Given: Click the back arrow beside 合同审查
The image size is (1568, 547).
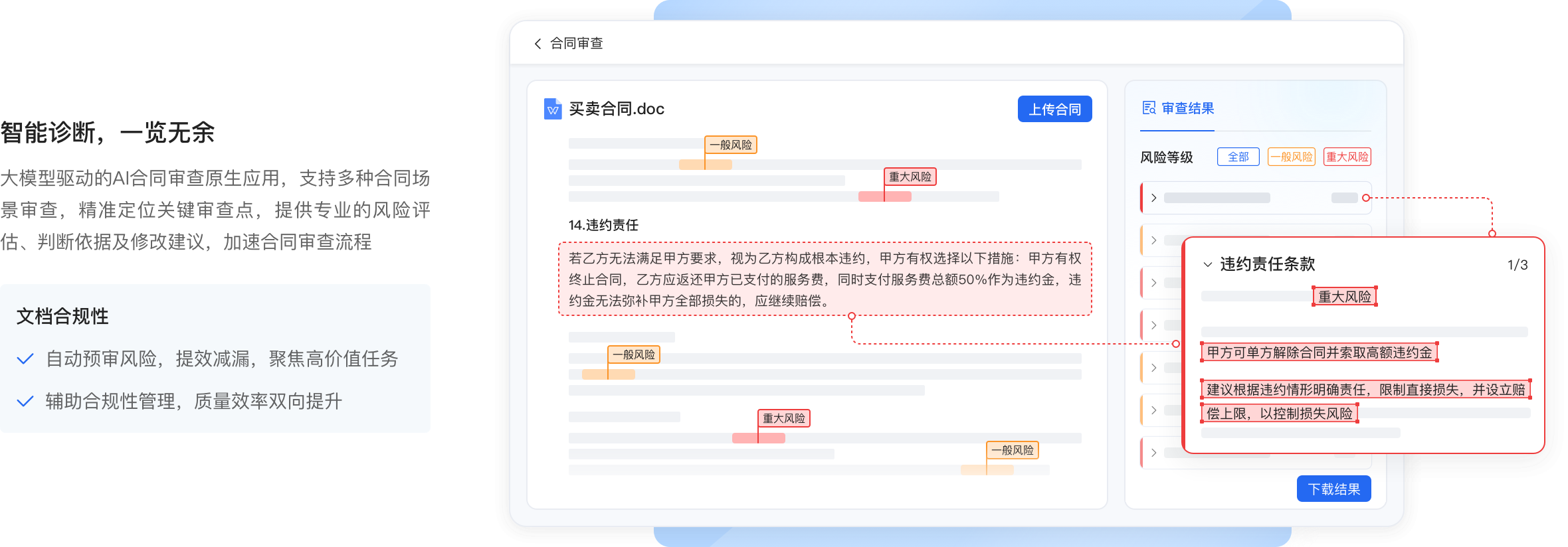Looking at the screenshot, I should click(x=538, y=44).
